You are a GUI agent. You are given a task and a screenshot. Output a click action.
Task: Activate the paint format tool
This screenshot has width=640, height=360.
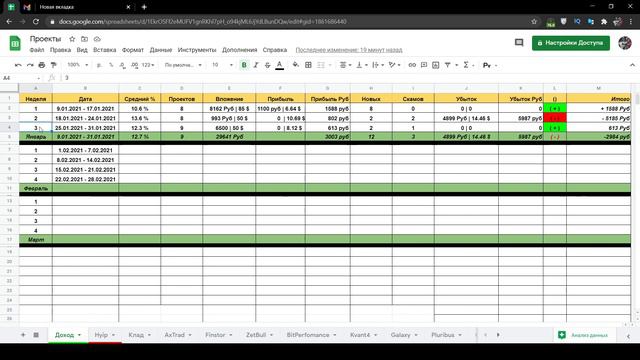coord(53,65)
